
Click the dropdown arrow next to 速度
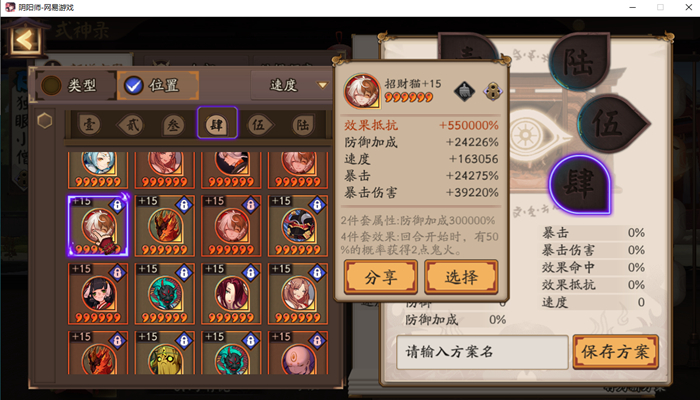322,85
